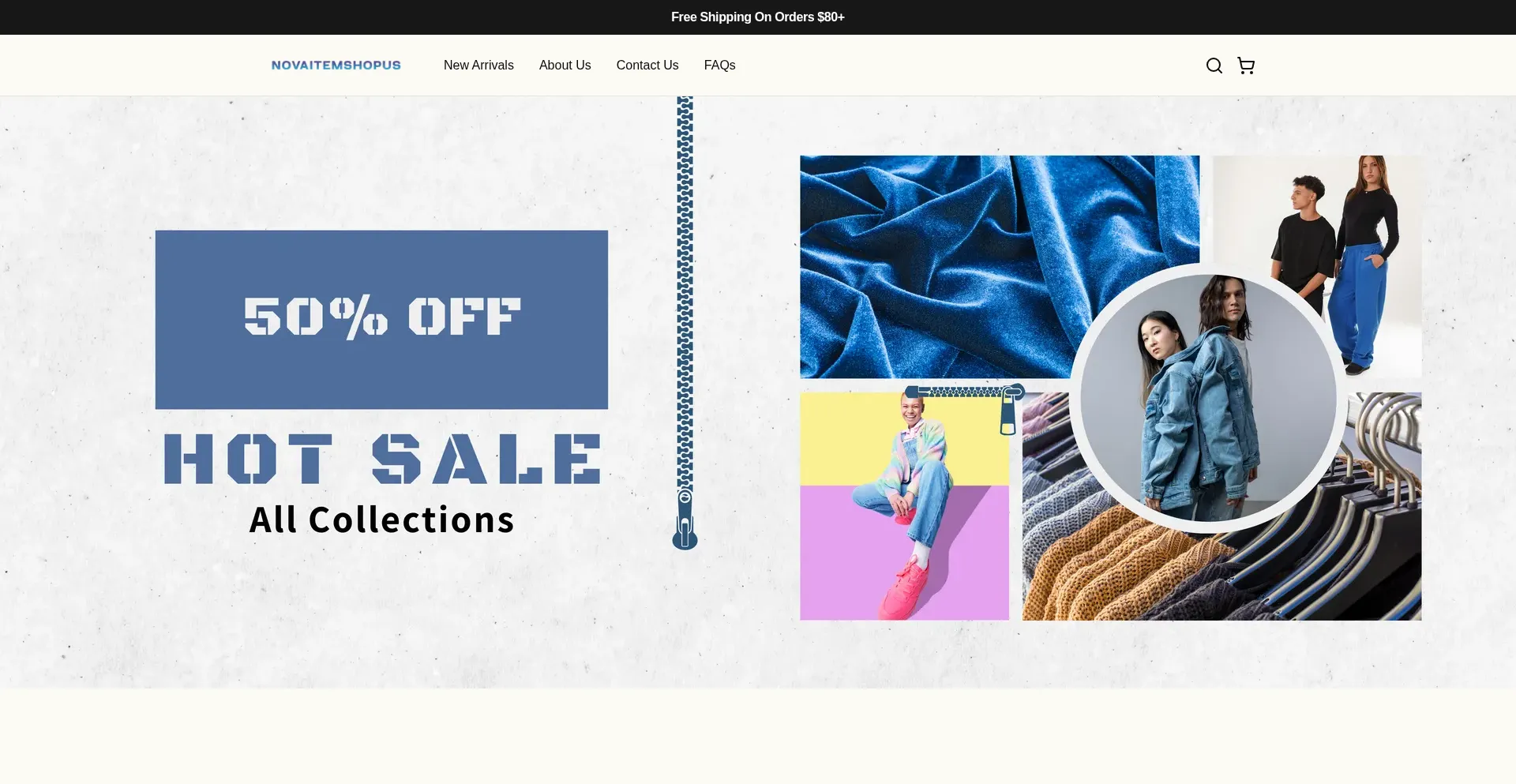
Task: Click the circular denim jacket photo
Action: (1208, 398)
